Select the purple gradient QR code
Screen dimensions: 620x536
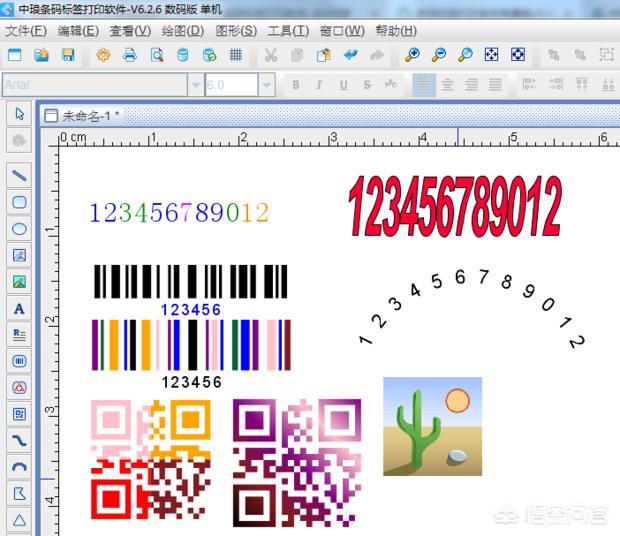pyautogui.click(x=297, y=462)
